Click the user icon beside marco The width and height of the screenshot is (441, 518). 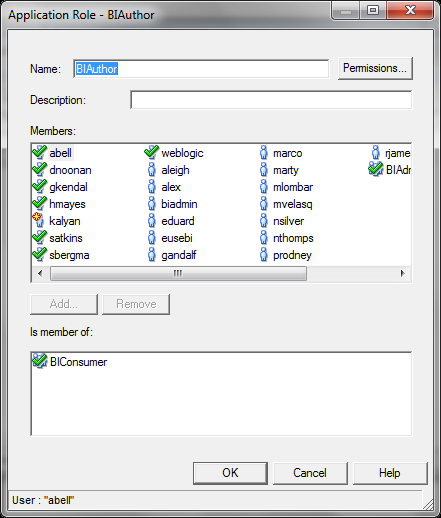point(264,152)
